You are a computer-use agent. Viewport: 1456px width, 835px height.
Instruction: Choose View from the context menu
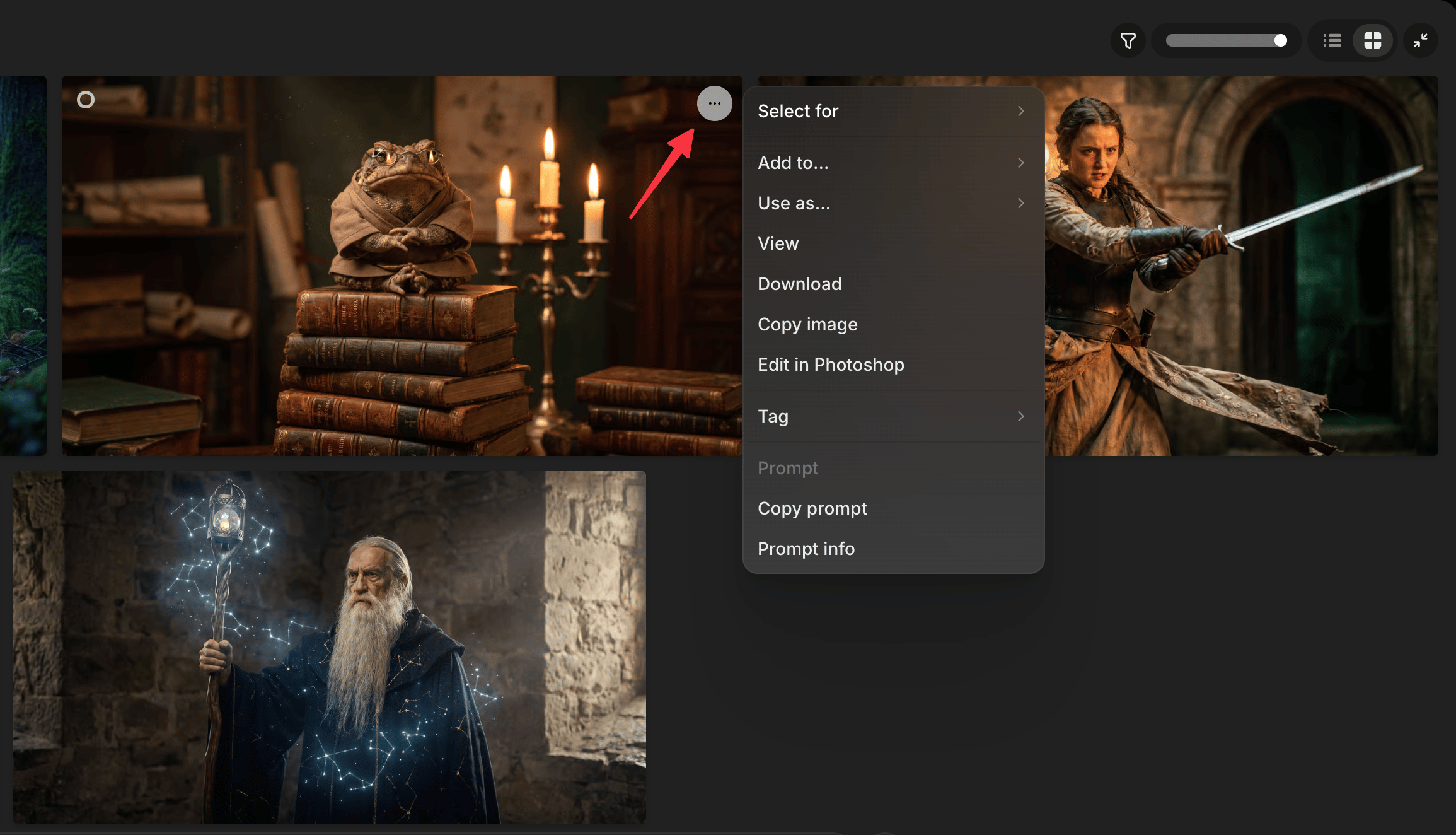(x=893, y=243)
